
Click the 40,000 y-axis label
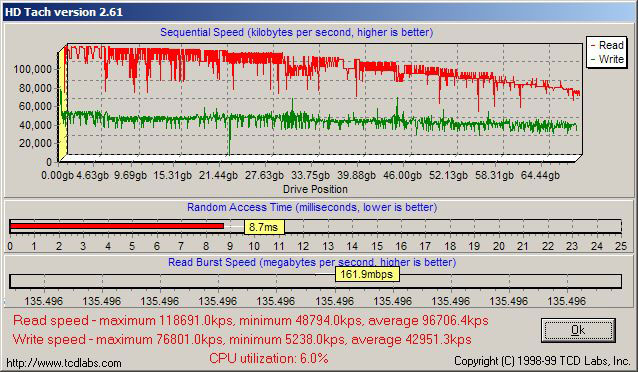point(35,125)
